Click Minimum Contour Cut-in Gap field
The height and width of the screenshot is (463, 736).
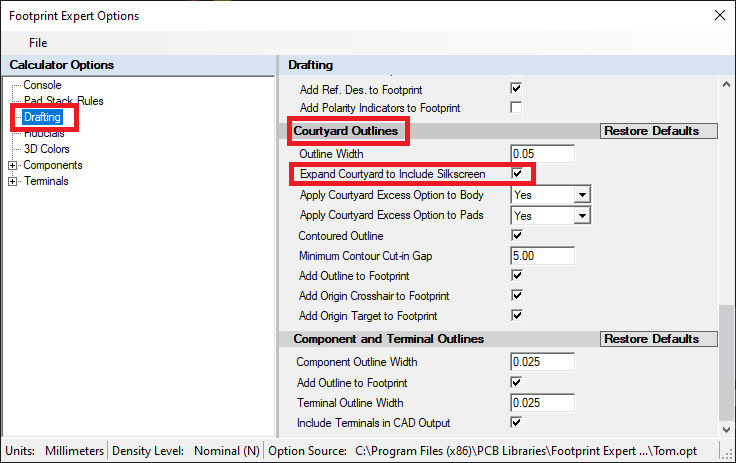pos(542,256)
